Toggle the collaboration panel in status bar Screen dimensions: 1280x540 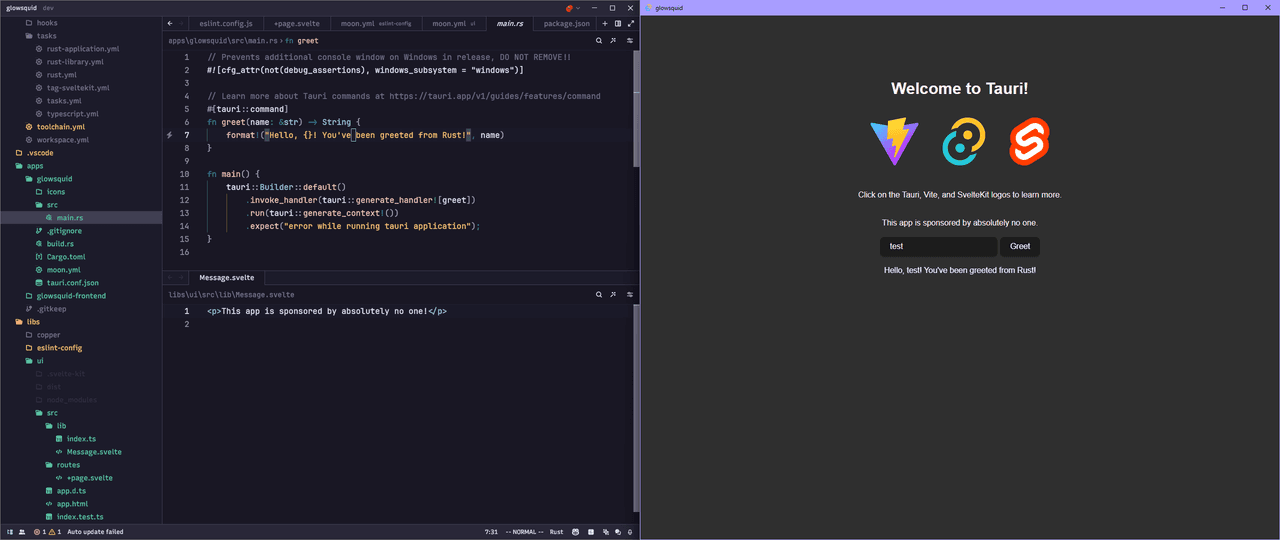[x=22, y=532]
